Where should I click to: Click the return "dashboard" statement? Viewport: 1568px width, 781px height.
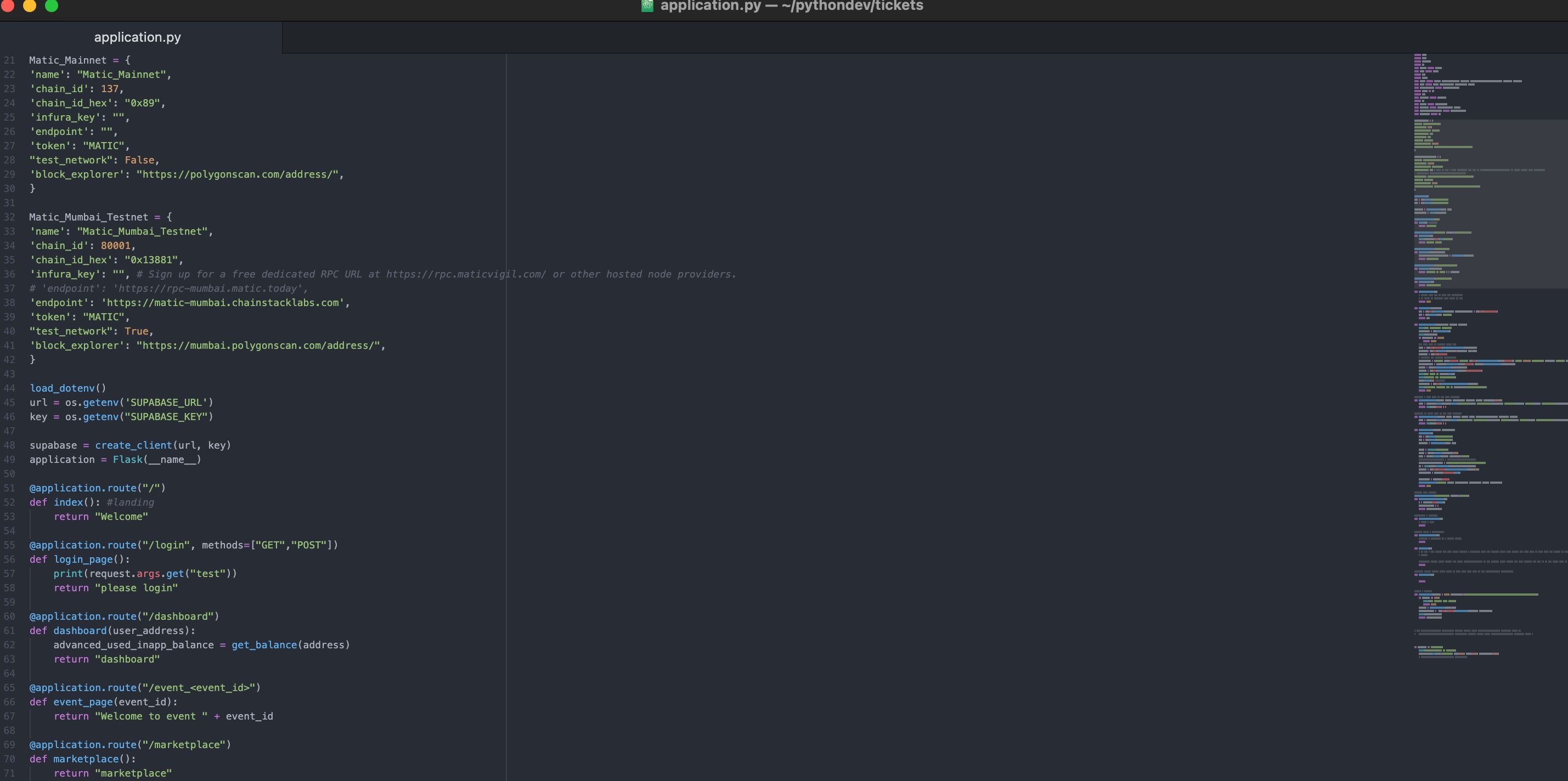coord(106,660)
